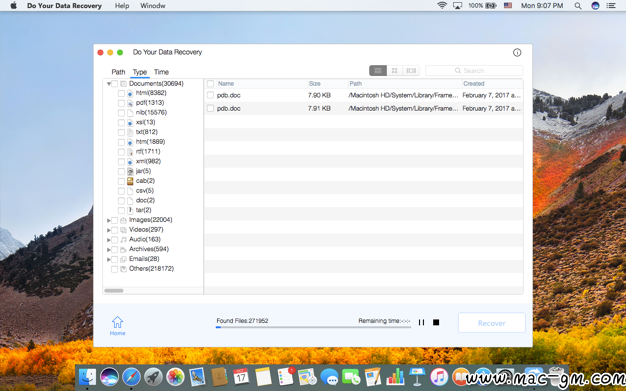The height and width of the screenshot is (391, 626).
Task: Open iTunes from the dock
Action: (x=439, y=377)
